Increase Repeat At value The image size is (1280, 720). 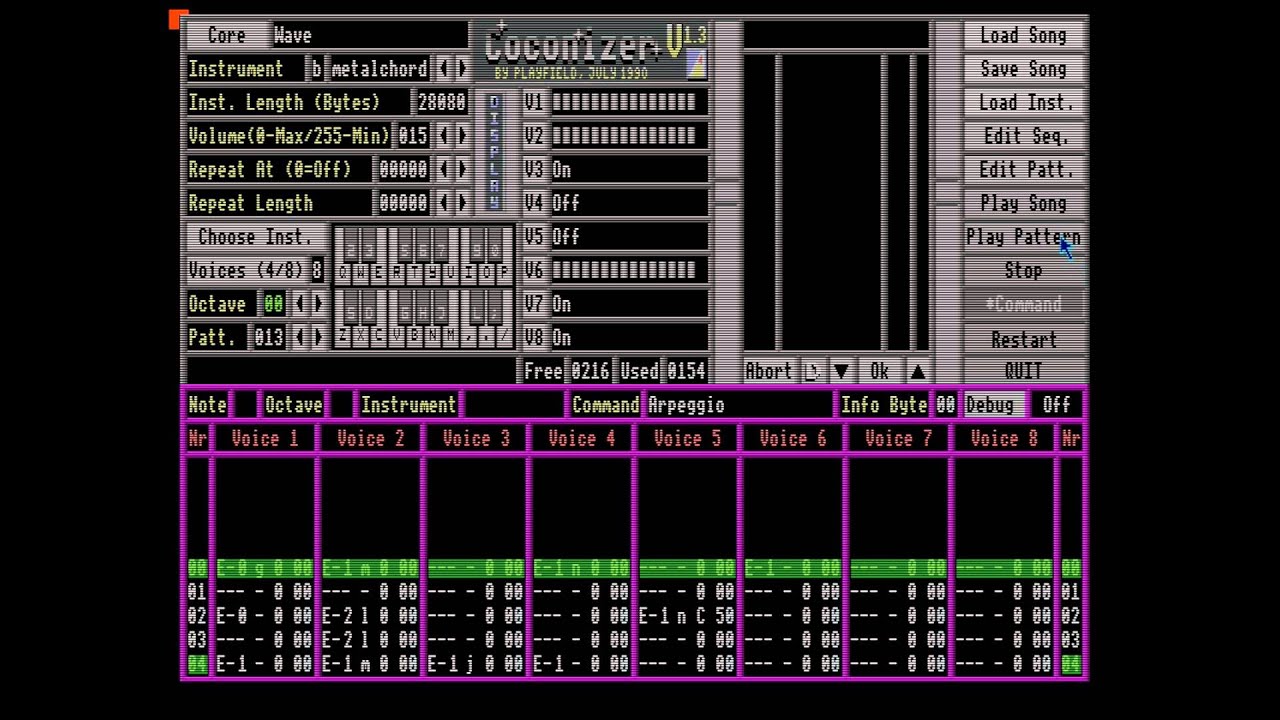[461, 170]
